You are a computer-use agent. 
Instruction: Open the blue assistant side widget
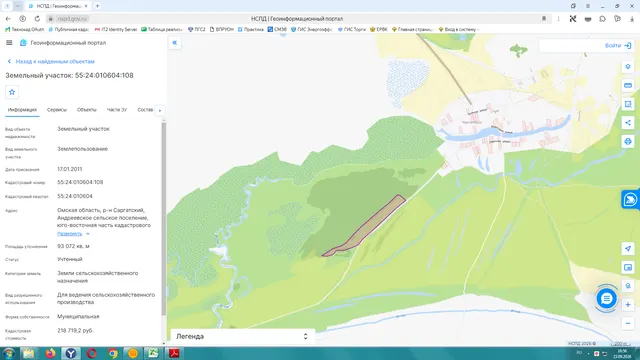pos(631,200)
